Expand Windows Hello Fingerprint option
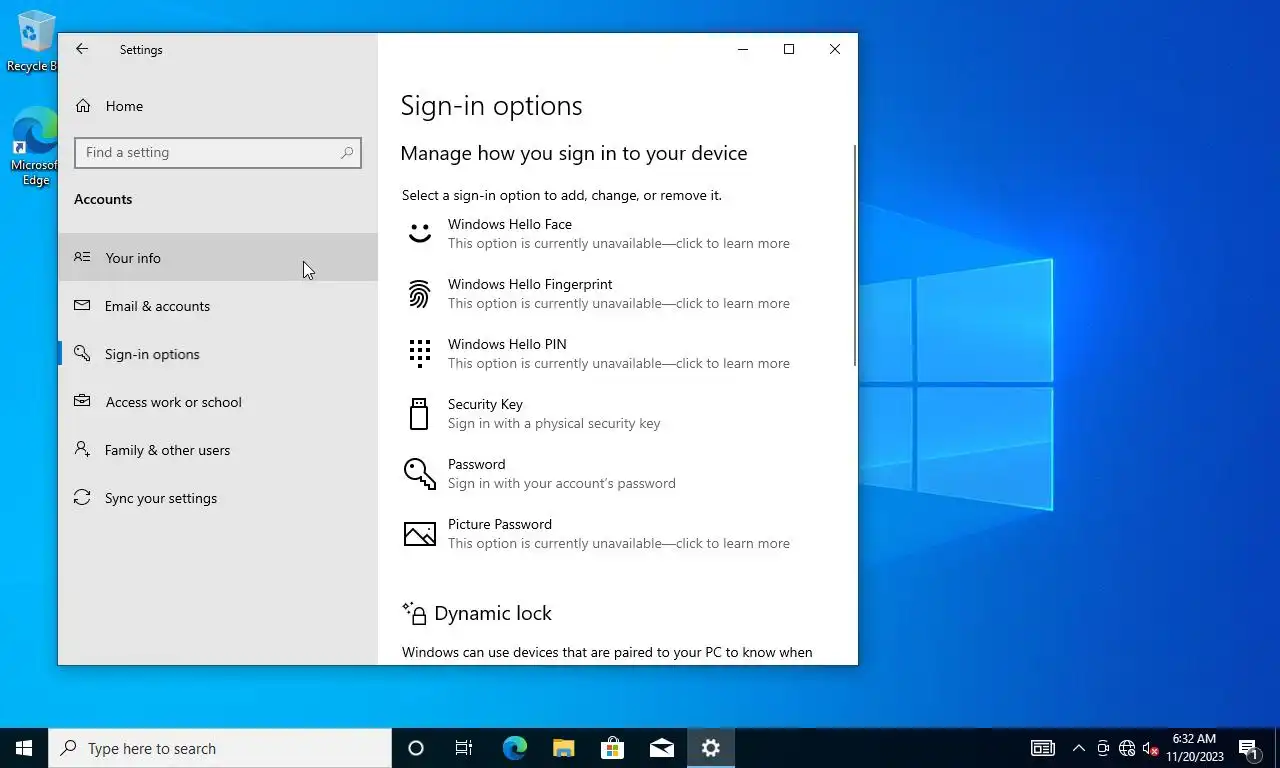This screenshot has width=1280, height=768. point(617,294)
